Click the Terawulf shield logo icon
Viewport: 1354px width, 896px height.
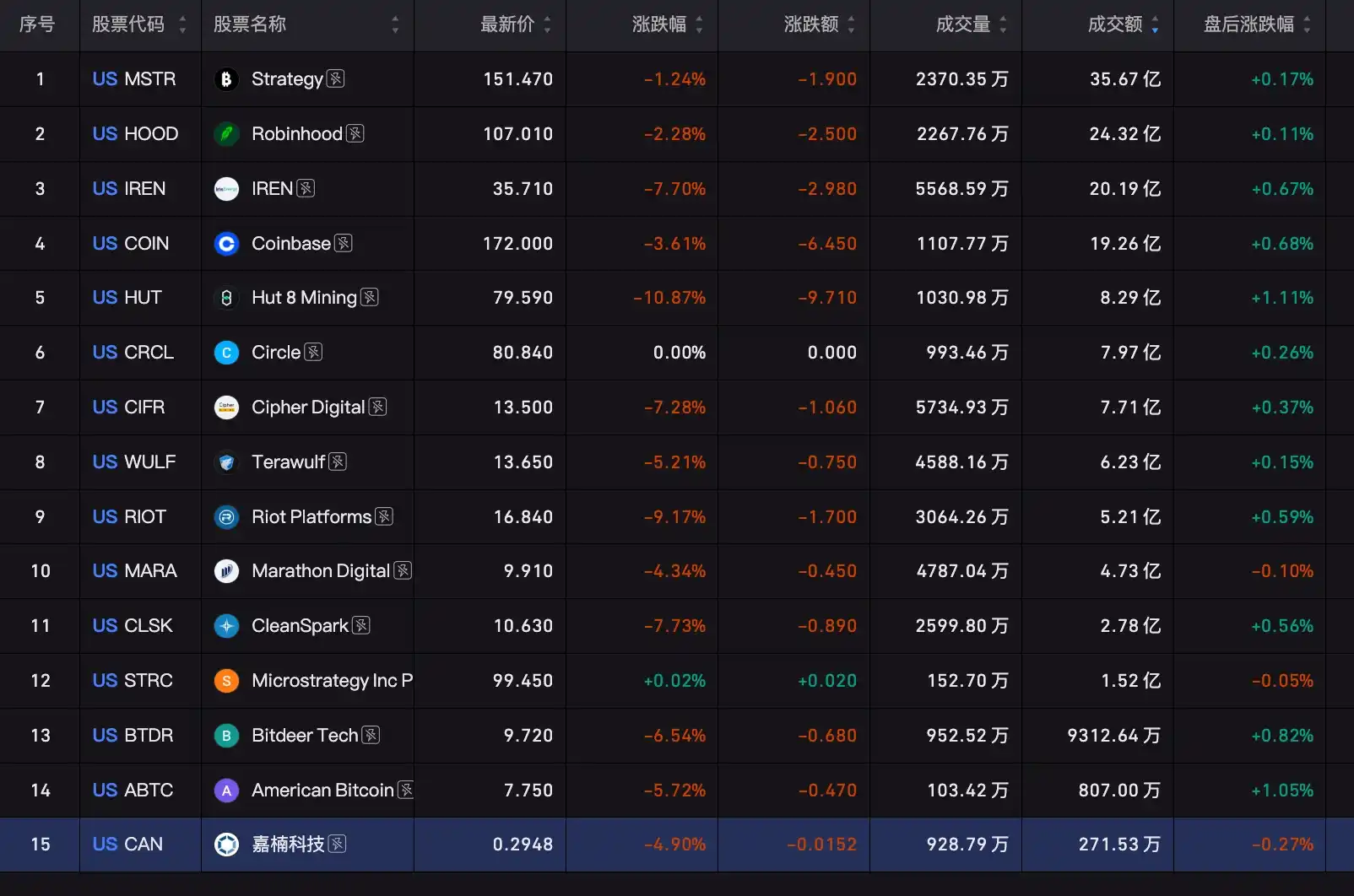(226, 462)
